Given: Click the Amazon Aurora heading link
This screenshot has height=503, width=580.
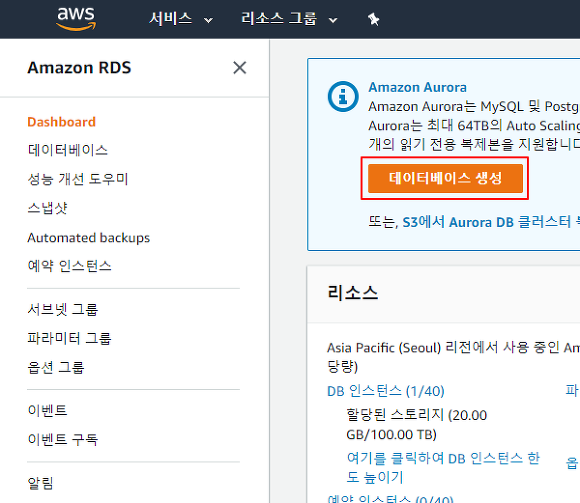Looking at the screenshot, I should tap(417, 87).
